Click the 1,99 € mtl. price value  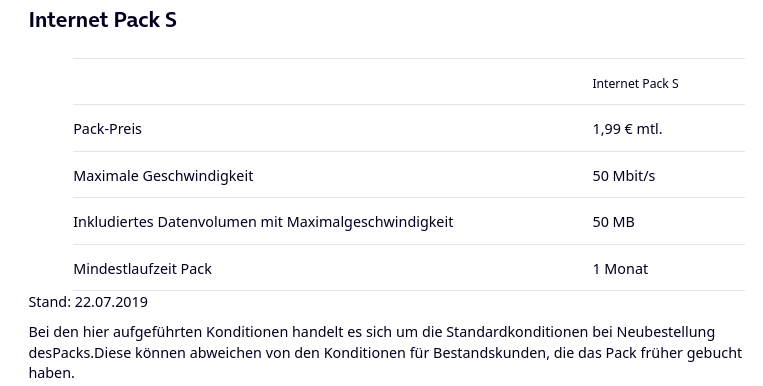coord(627,129)
